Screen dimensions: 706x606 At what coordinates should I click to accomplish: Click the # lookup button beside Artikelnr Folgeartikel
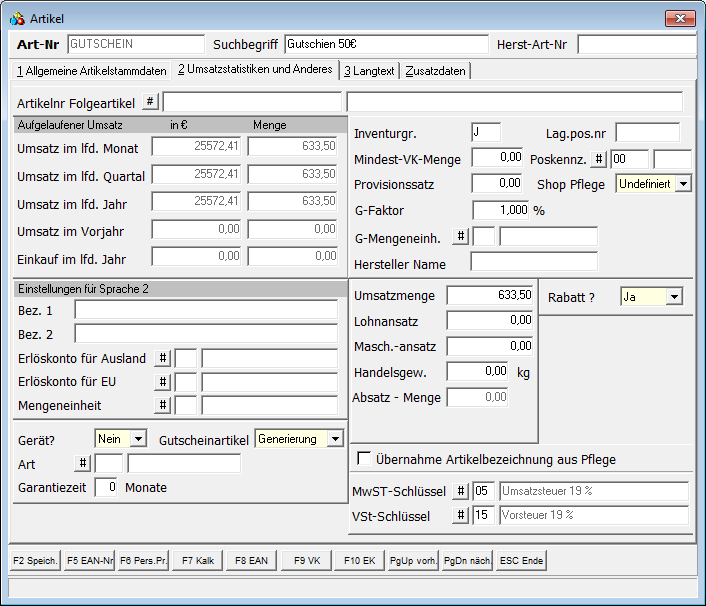(x=151, y=102)
